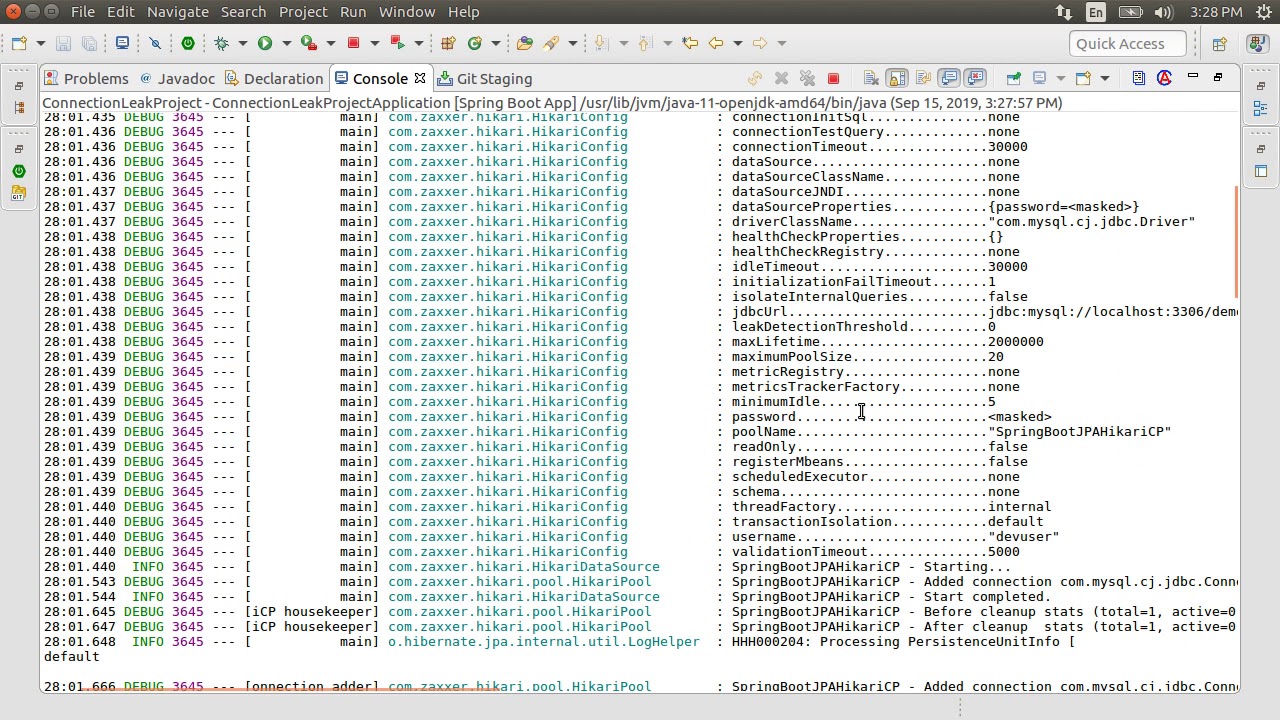Click the New file wizard icon
The image size is (1280, 720).
point(19,43)
